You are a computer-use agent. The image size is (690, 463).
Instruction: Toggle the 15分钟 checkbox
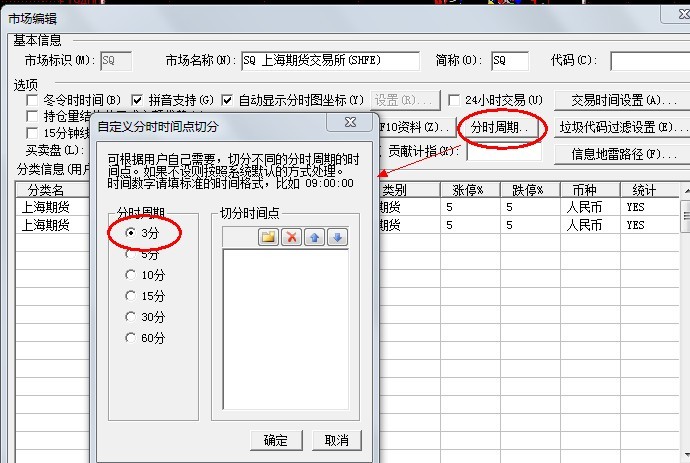[x=32, y=133]
